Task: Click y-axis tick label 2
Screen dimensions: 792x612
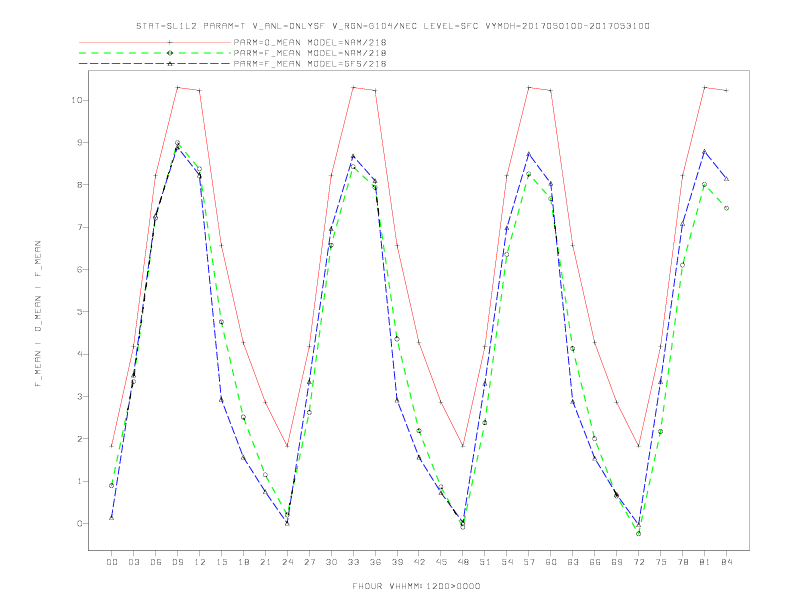Action: (80, 439)
